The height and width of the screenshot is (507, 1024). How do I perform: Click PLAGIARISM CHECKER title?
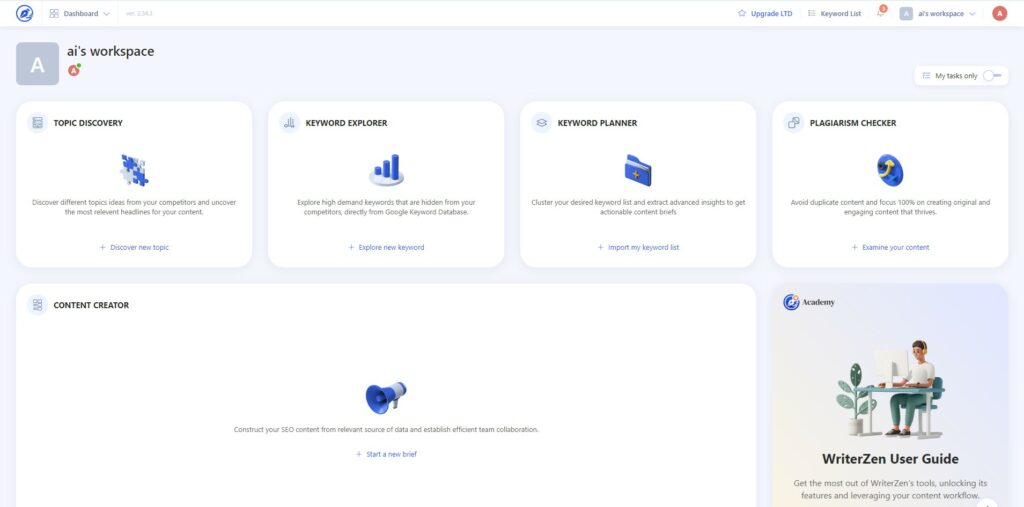tap(853, 123)
